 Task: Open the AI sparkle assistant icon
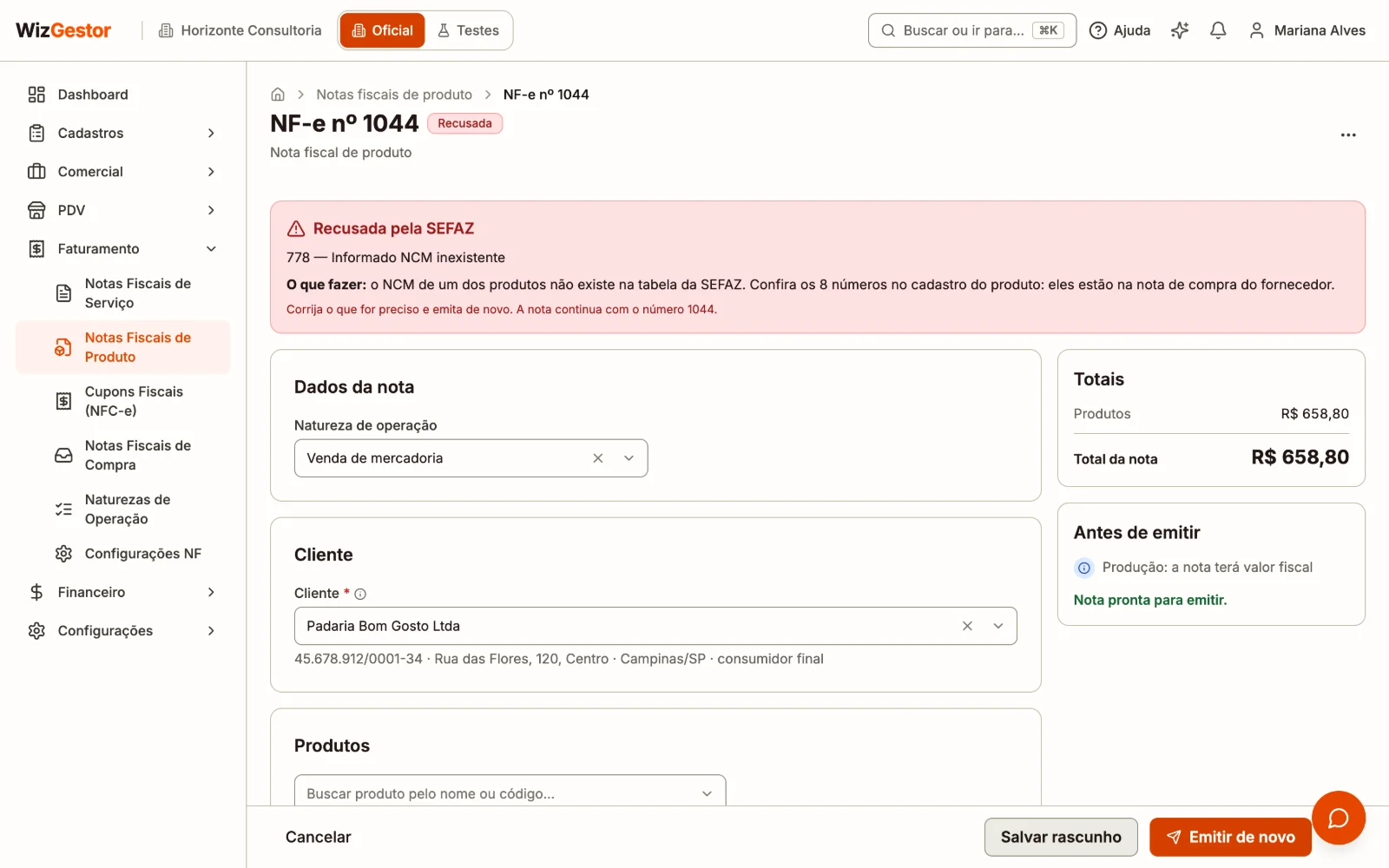click(1180, 30)
